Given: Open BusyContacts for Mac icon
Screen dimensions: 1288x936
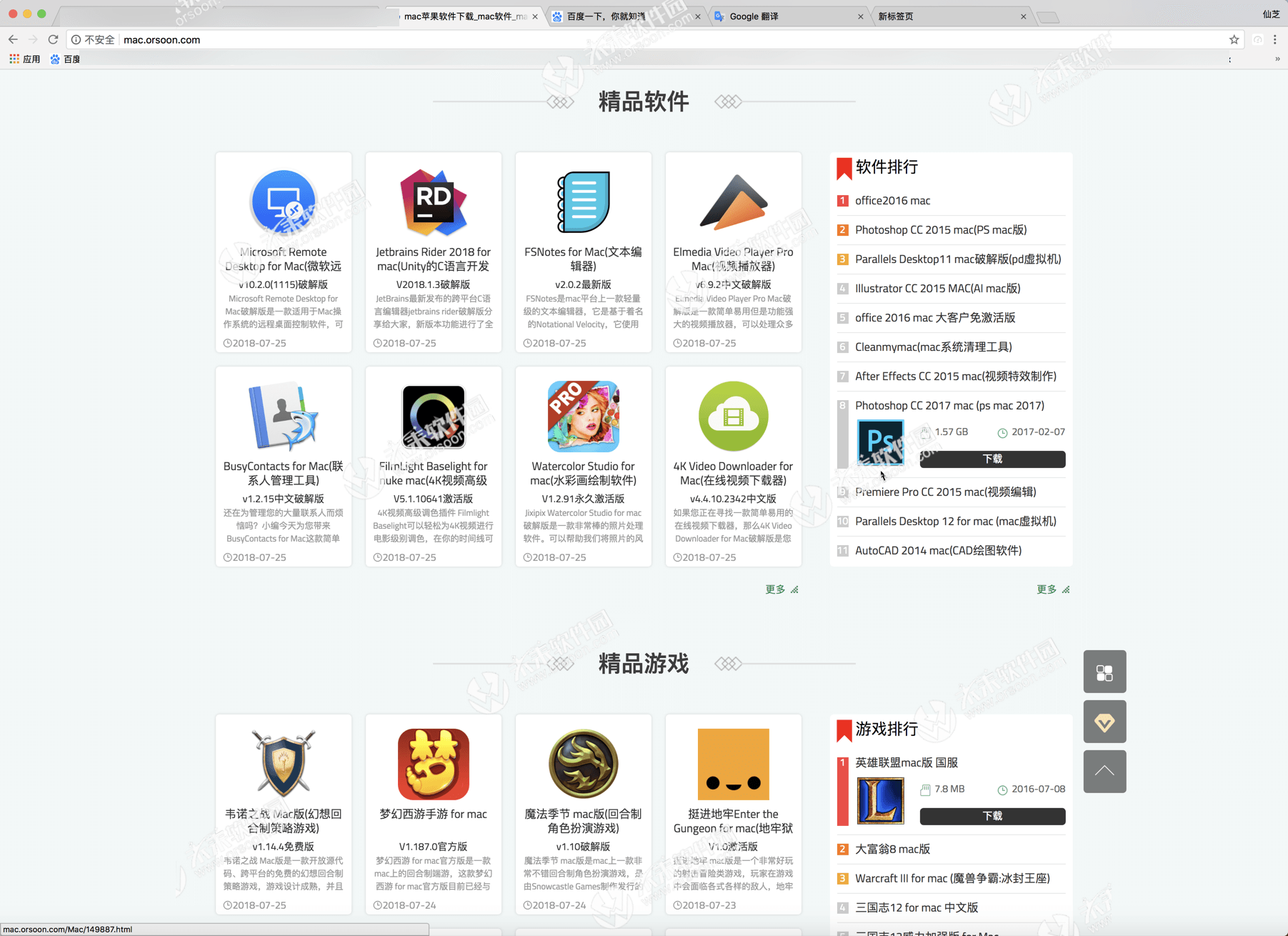Looking at the screenshot, I should pos(284,417).
